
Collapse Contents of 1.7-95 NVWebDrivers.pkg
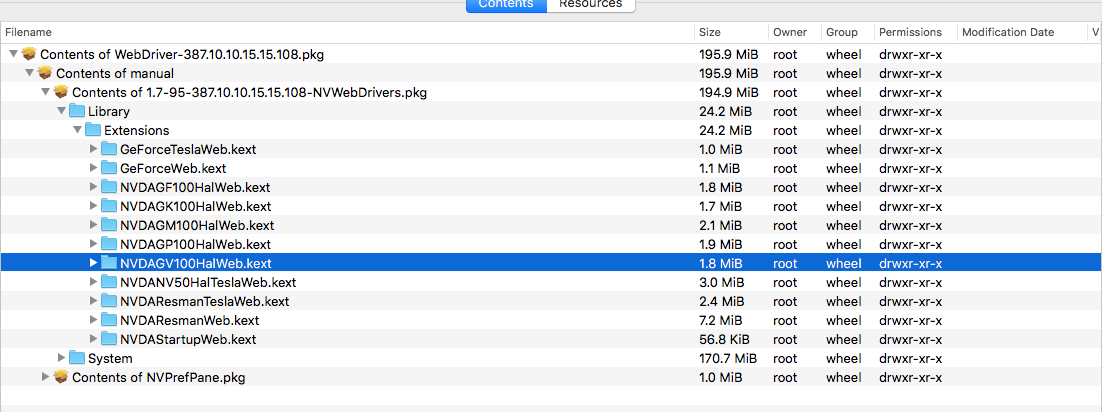point(46,92)
